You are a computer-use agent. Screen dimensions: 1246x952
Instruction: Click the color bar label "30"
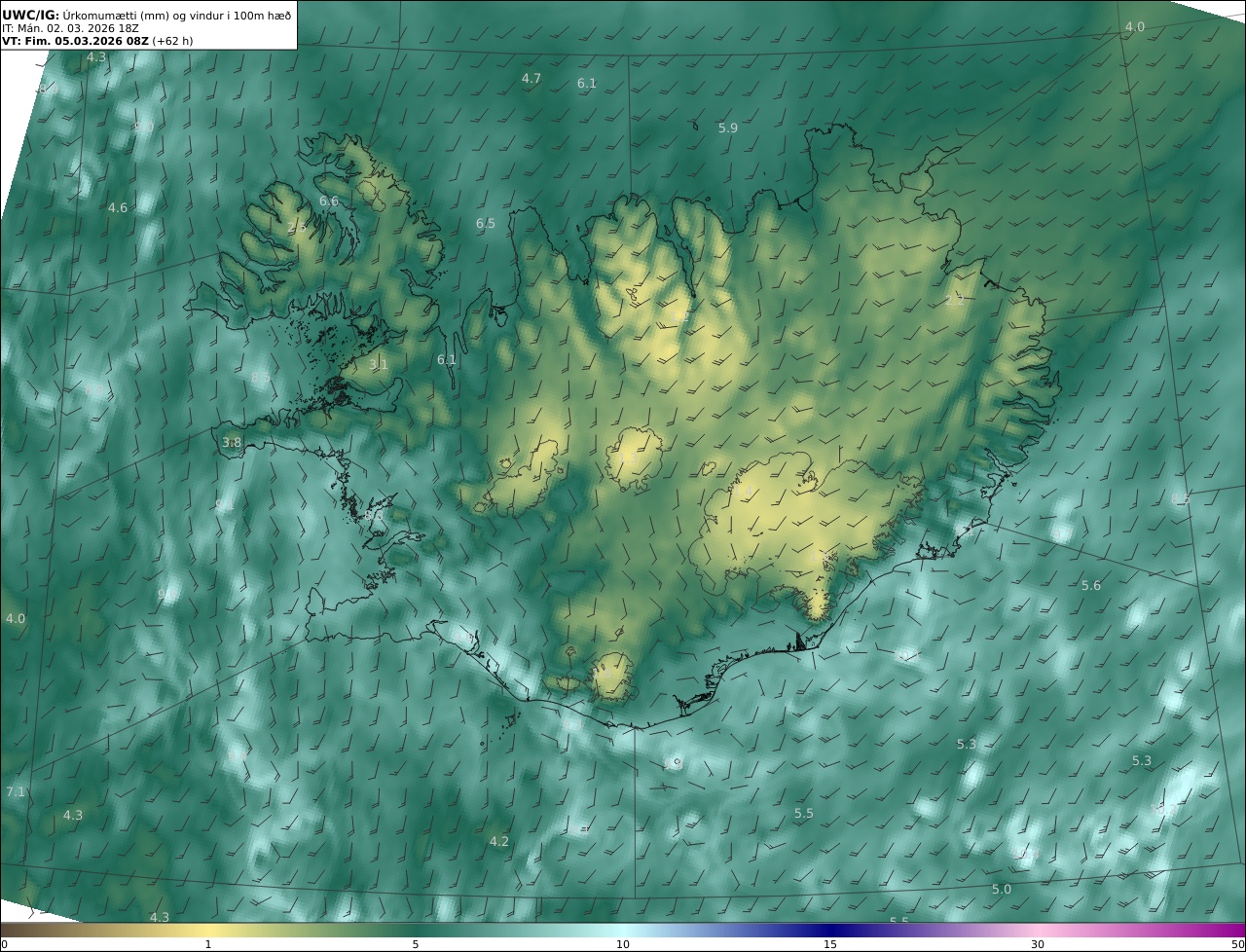pyautogui.click(x=1038, y=944)
